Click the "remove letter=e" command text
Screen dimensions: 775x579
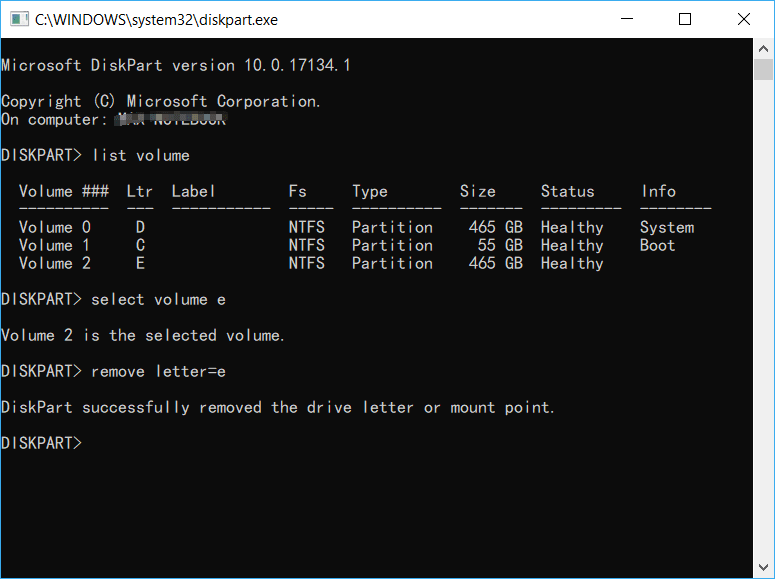[158, 371]
